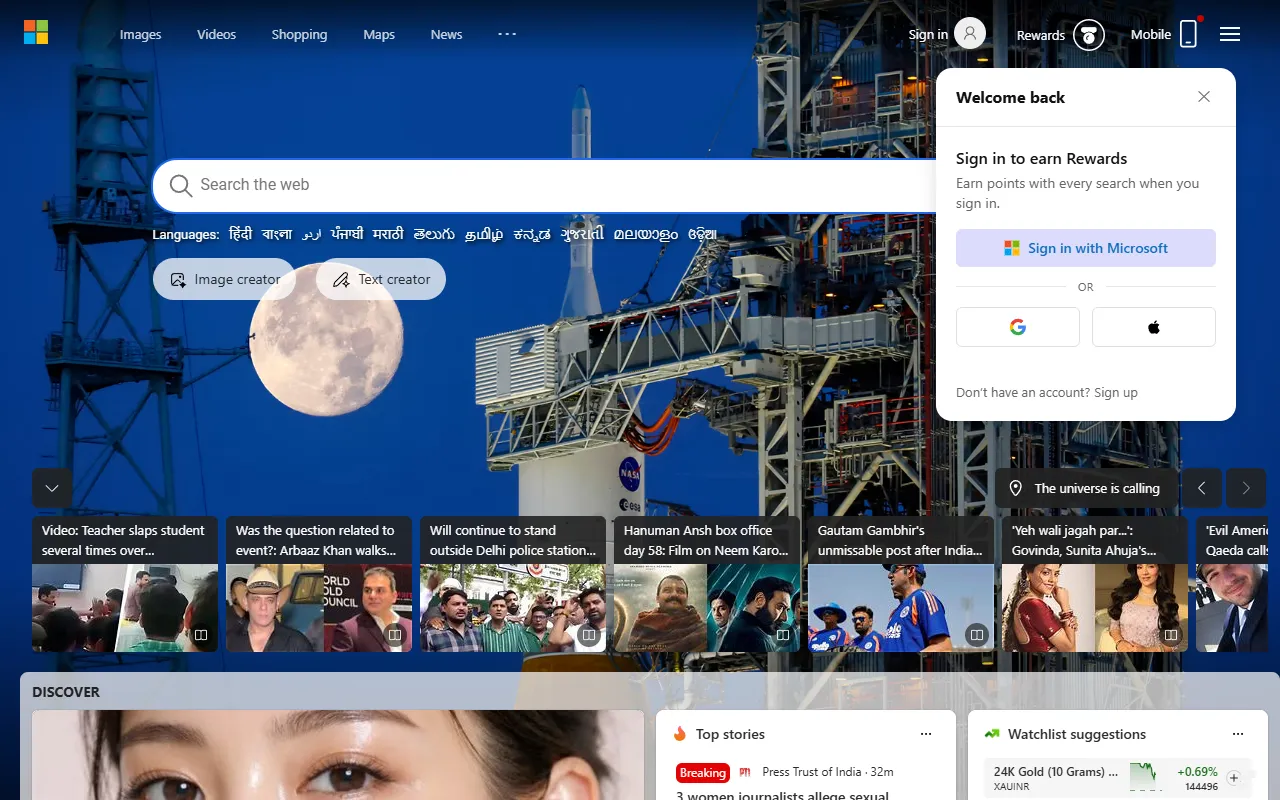Click Press Trust of India source
Screen dimensions: 1280x800
[x=811, y=772]
